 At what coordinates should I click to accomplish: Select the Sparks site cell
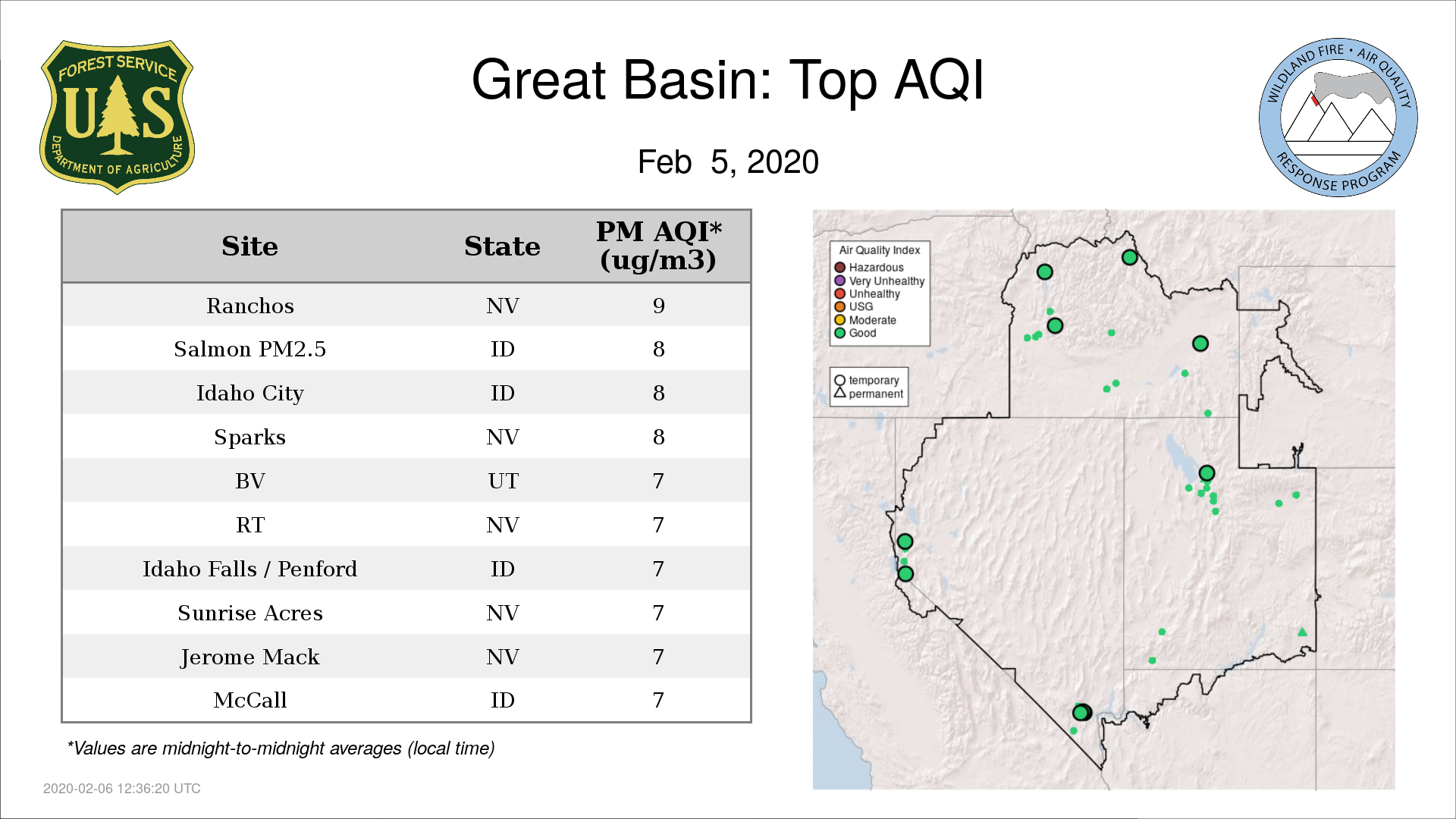pos(250,437)
